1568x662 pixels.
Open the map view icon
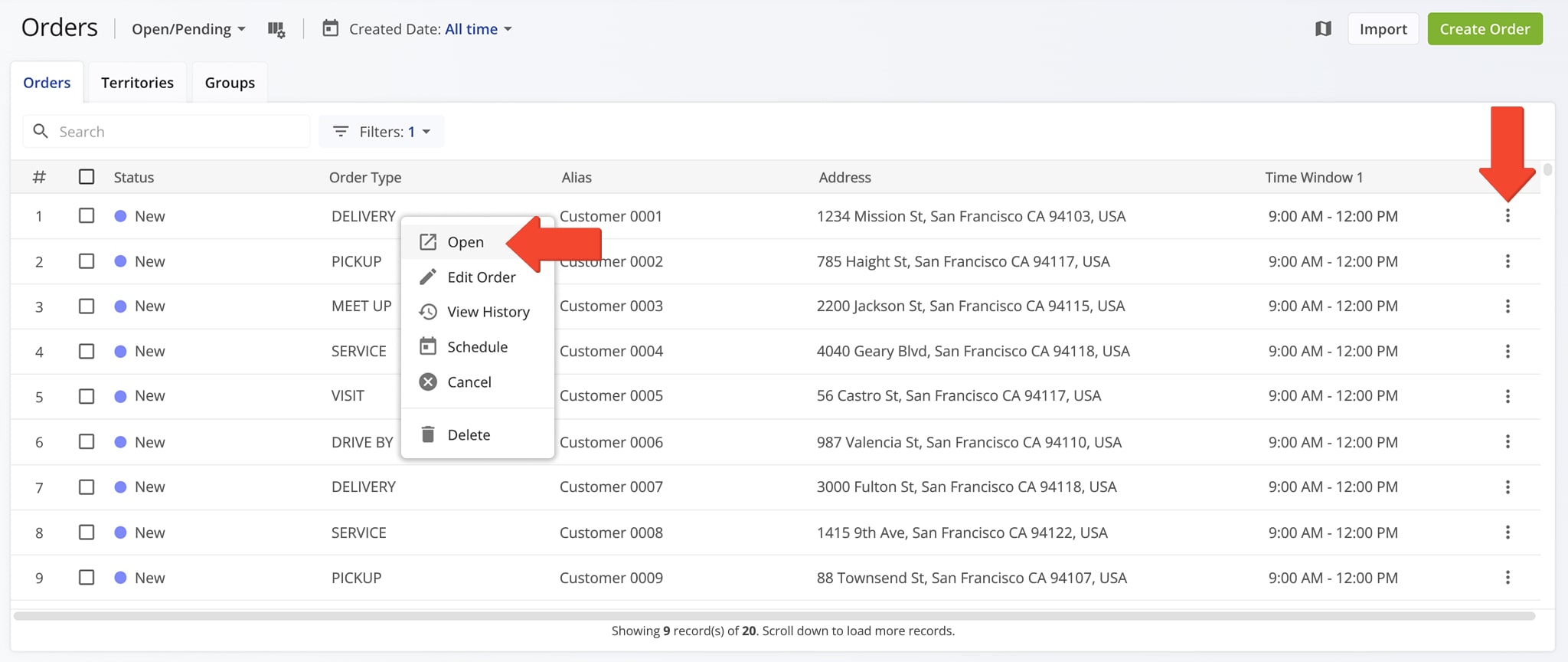(1323, 29)
